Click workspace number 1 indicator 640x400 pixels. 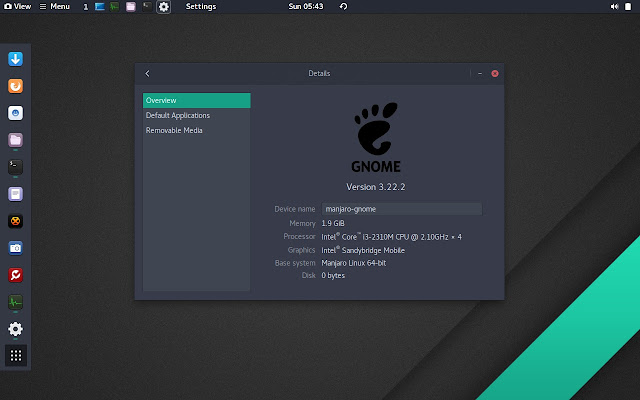(85, 7)
